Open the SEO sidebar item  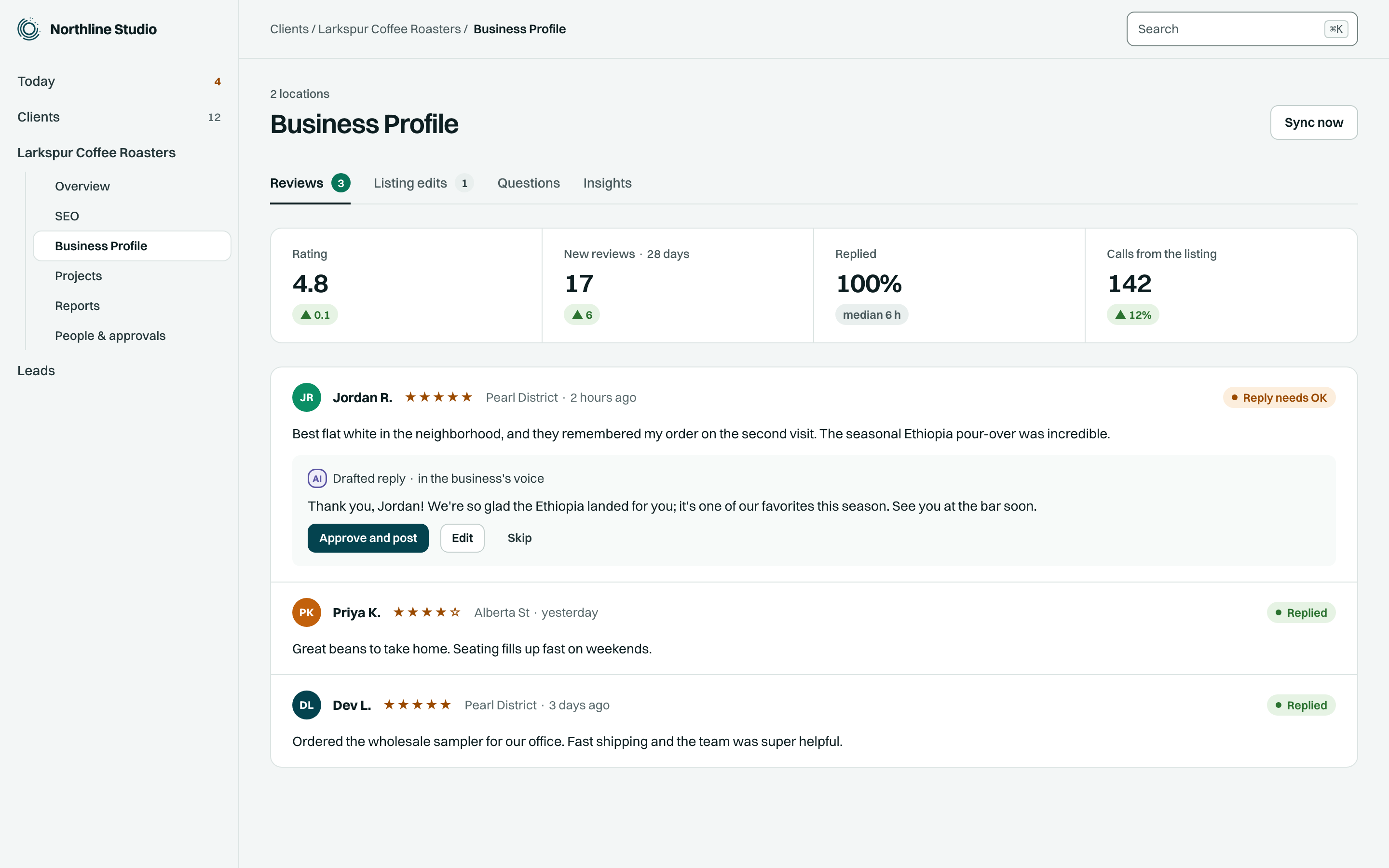click(x=132, y=216)
